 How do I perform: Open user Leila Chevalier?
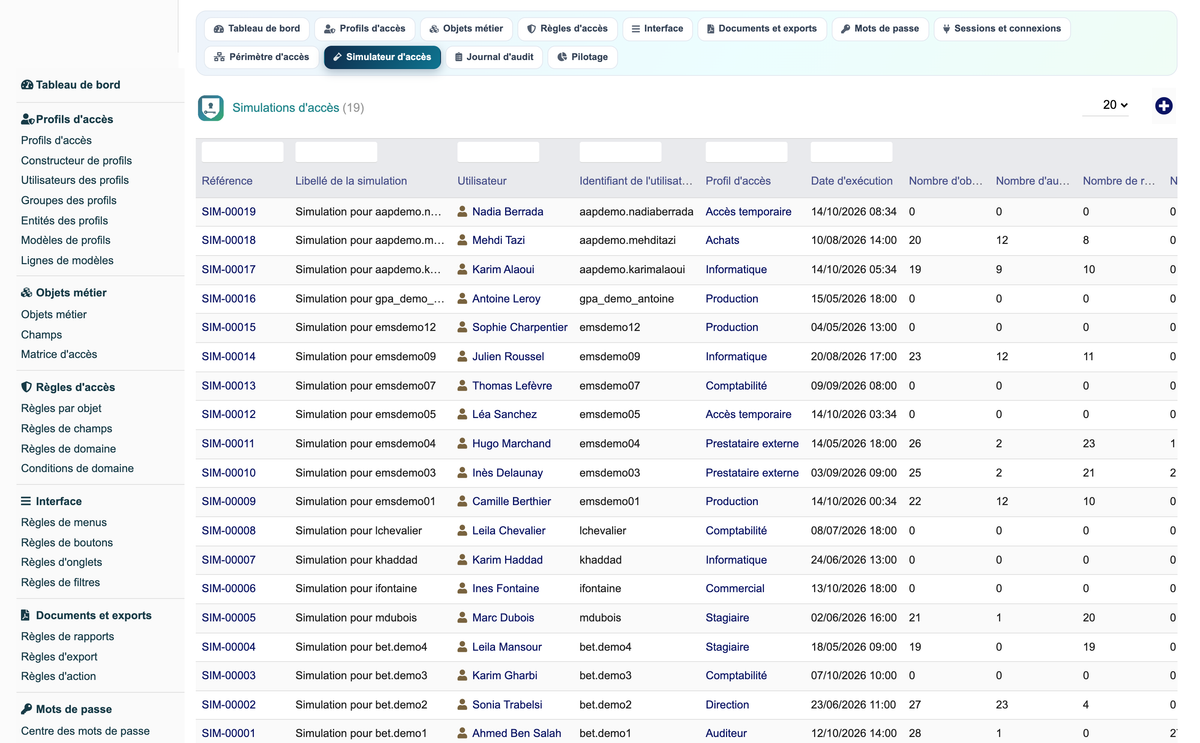coord(509,531)
